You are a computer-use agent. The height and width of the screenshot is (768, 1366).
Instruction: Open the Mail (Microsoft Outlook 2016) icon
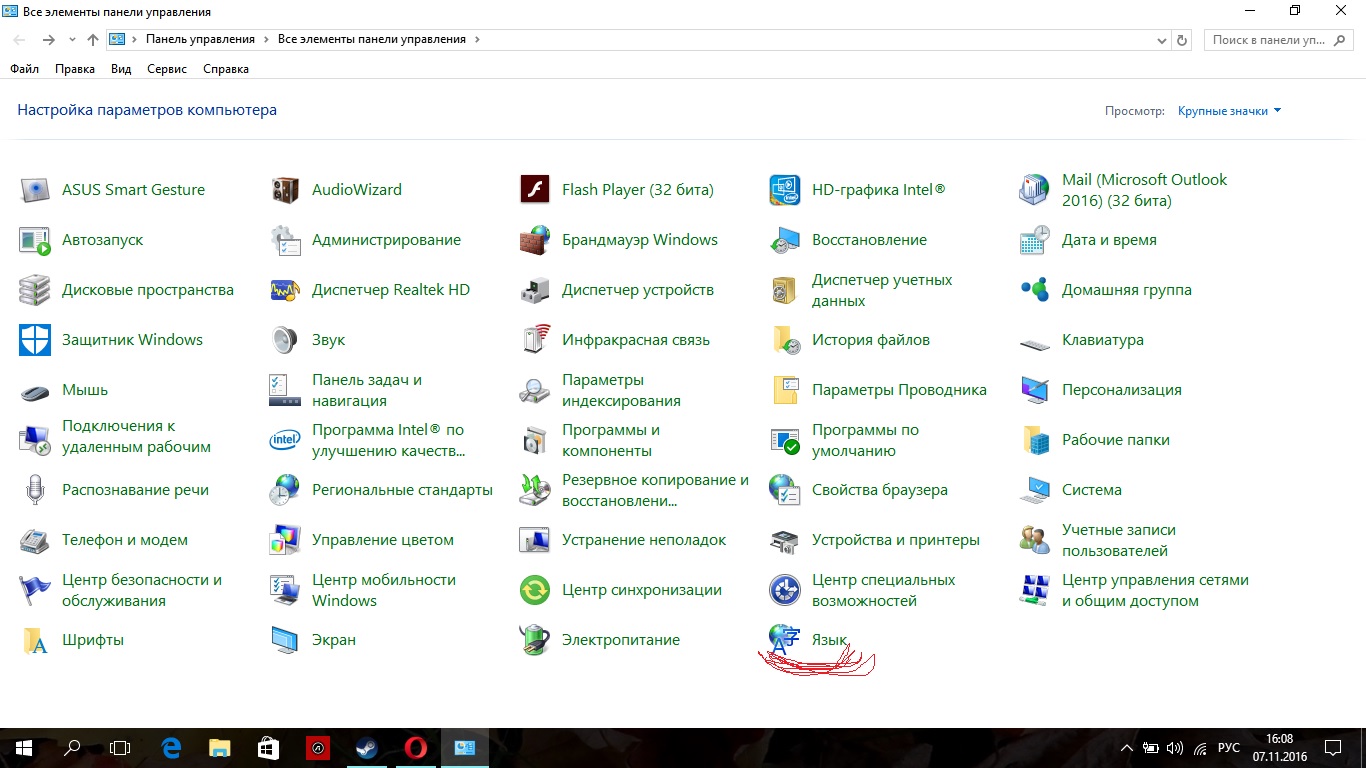(x=1035, y=190)
